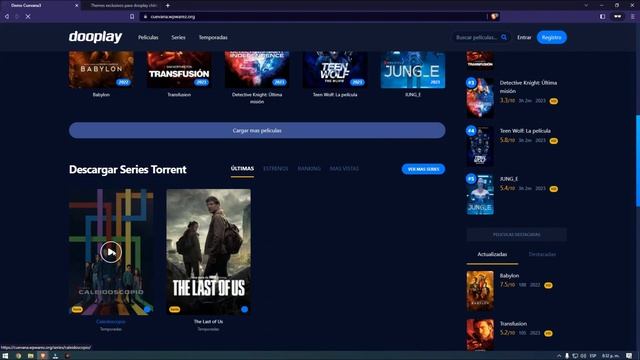This screenshot has height=360, width=640.
Task: Open a new browser tab
Action: coord(168,5)
